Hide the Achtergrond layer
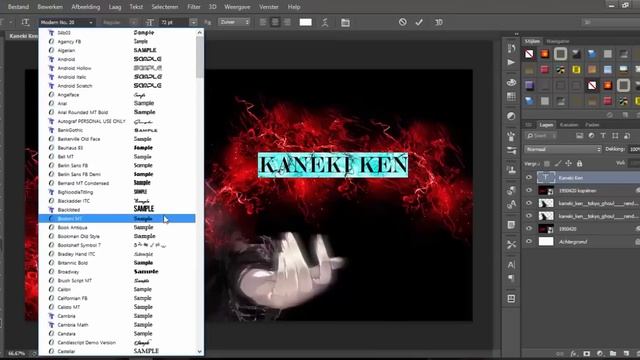Image resolution: width=640 pixels, height=360 pixels. click(x=529, y=242)
